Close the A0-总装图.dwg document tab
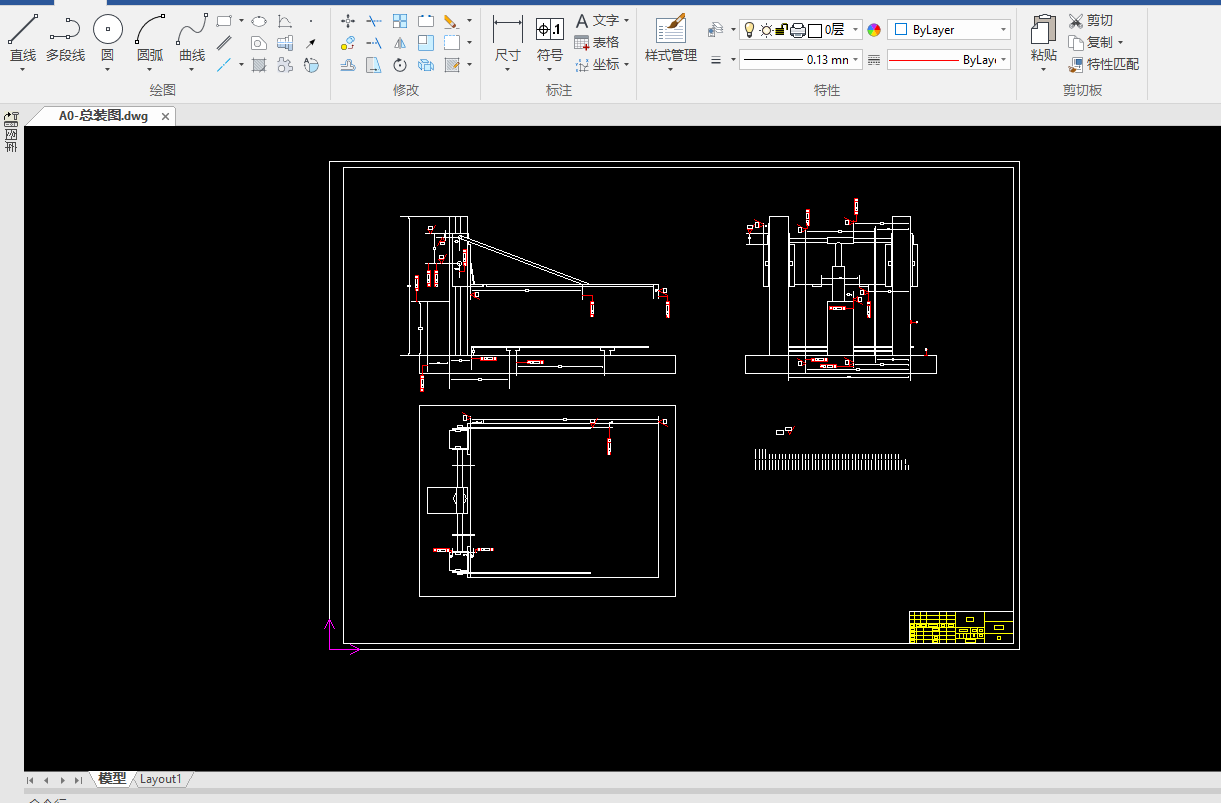Viewport: 1221px width, 803px height. (x=165, y=116)
